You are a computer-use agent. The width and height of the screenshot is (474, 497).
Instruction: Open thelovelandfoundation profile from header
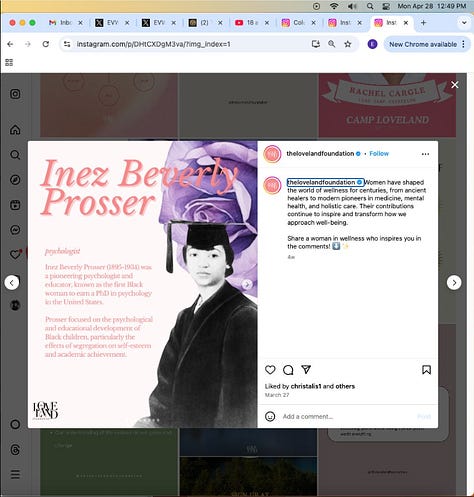320,154
